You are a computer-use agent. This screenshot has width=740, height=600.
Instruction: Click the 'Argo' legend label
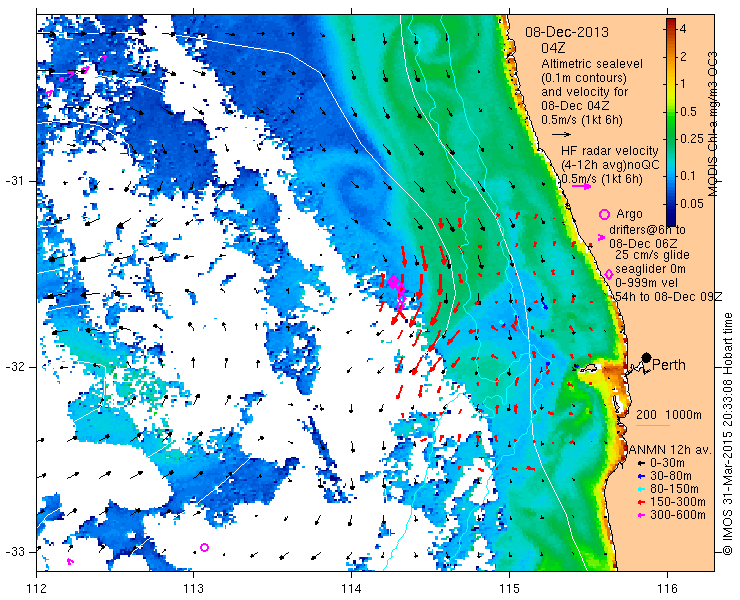pyautogui.click(x=629, y=214)
